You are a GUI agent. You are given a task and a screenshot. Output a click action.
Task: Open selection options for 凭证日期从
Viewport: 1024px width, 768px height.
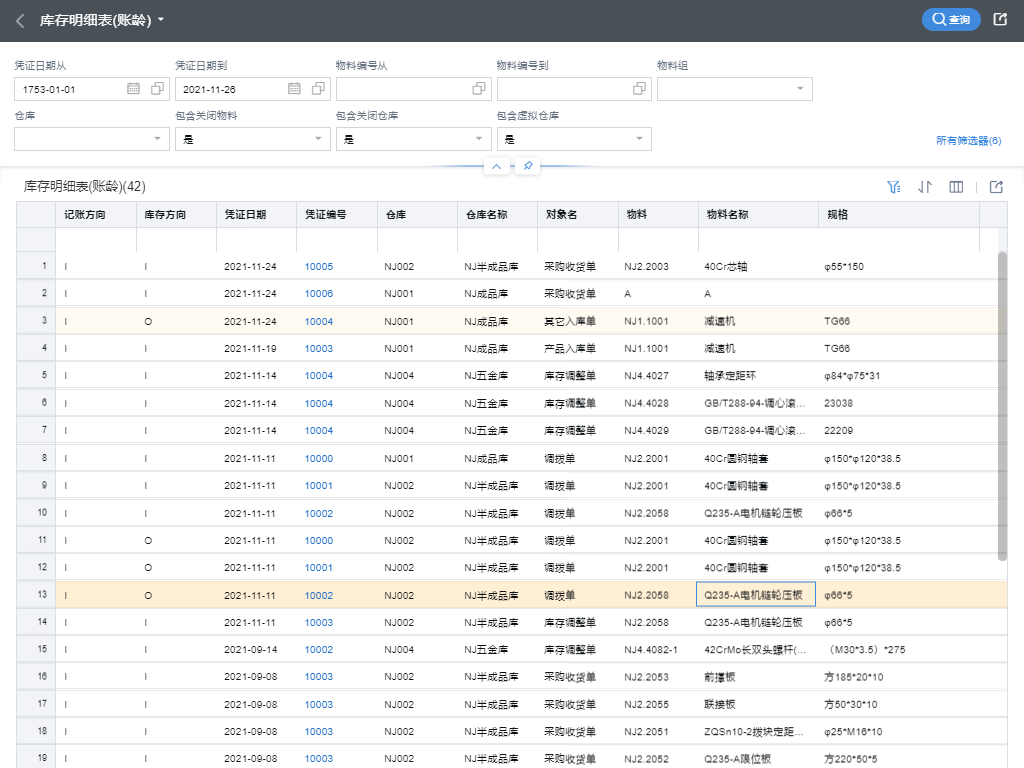click(157, 89)
